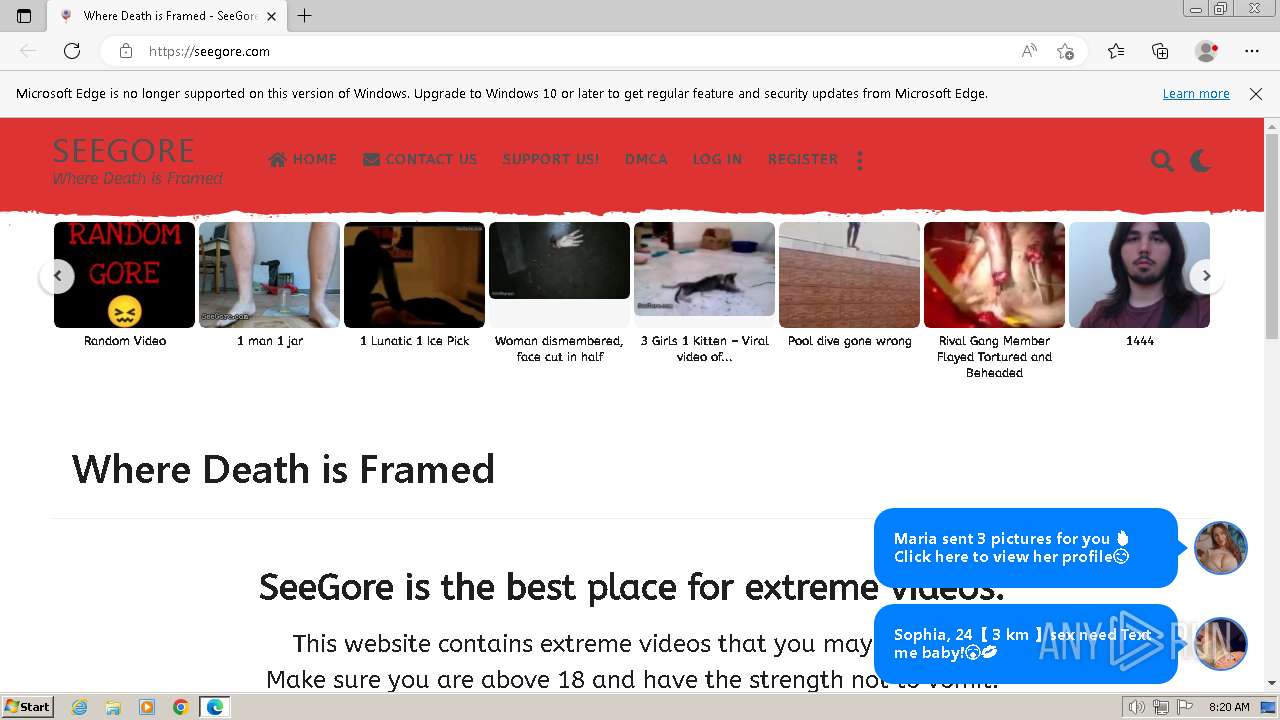Click the 'Pool dive gone wrong' title
The width and height of the screenshot is (1280, 720).
coord(850,341)
